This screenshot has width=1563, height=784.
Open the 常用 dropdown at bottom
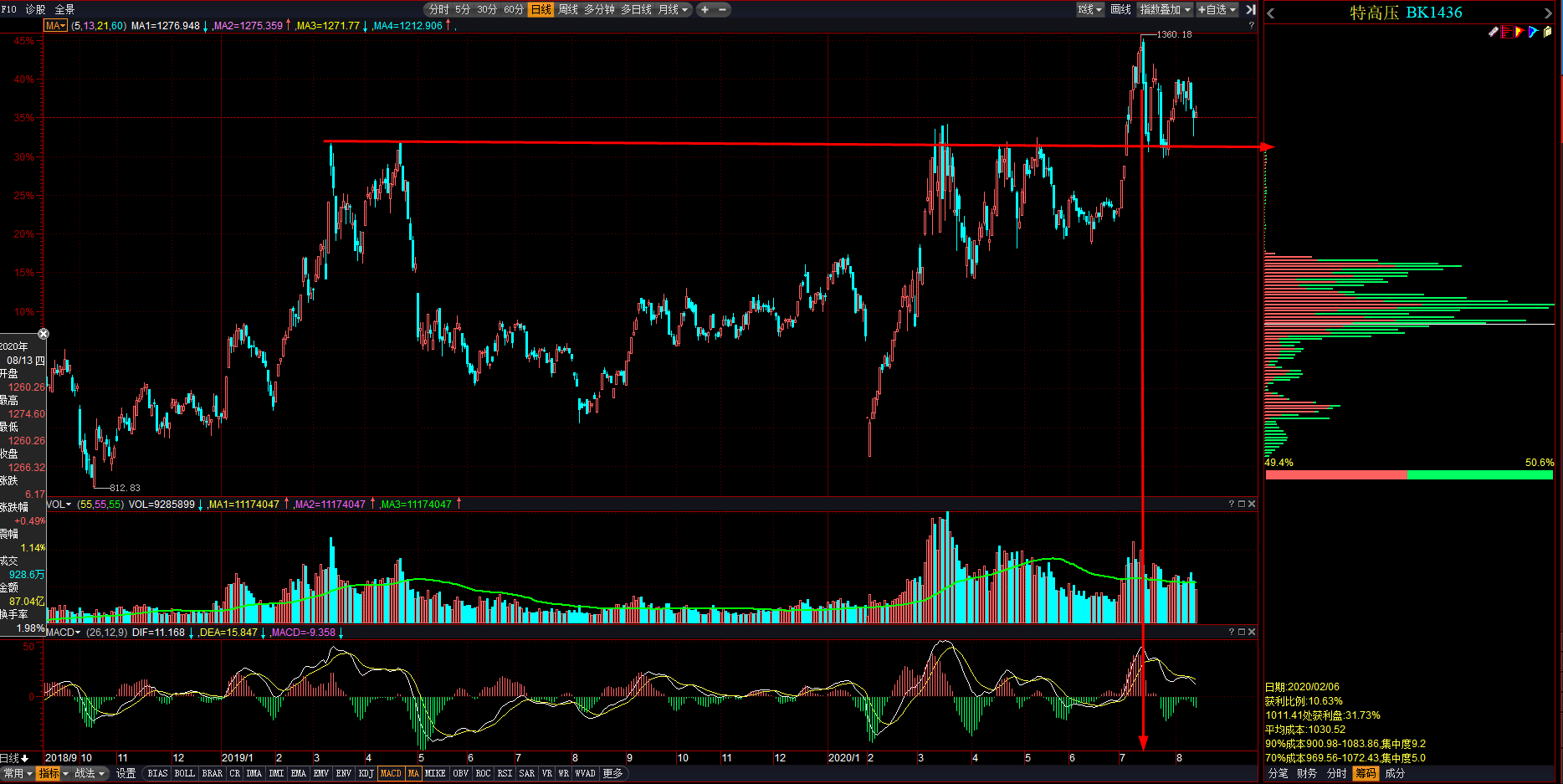pos(18,773)
